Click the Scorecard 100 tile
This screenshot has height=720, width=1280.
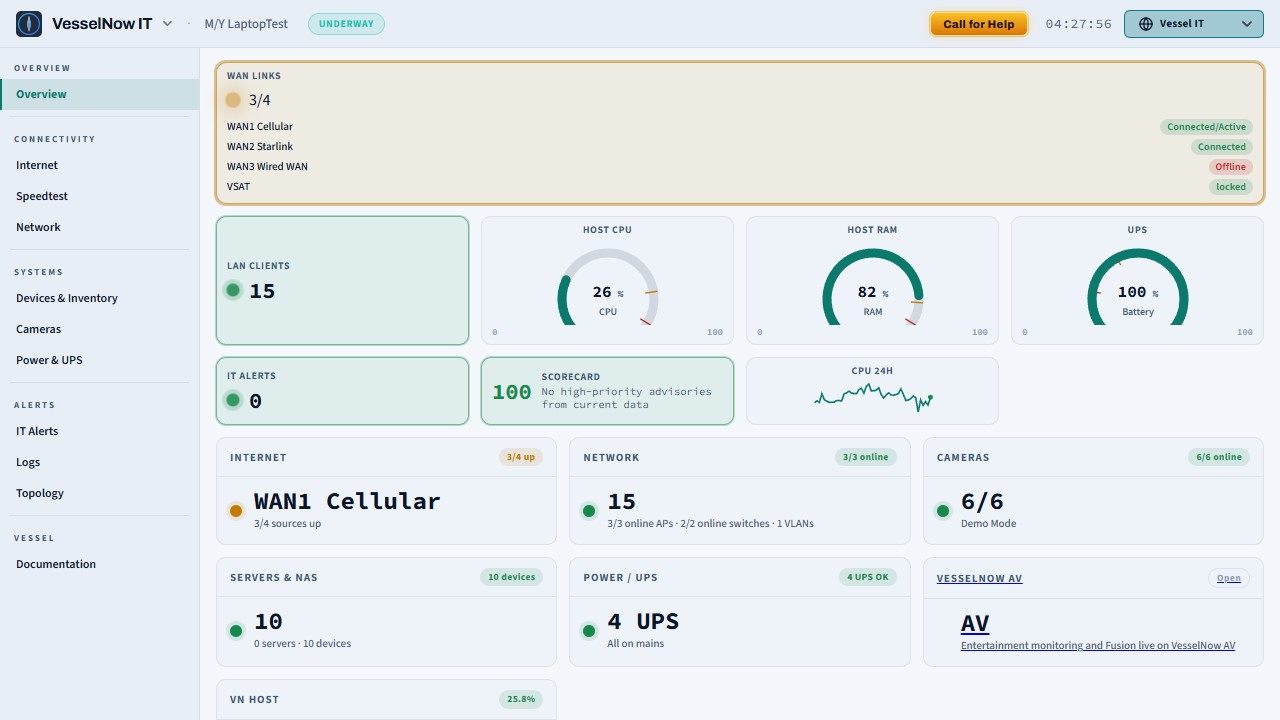click(607, 391)
